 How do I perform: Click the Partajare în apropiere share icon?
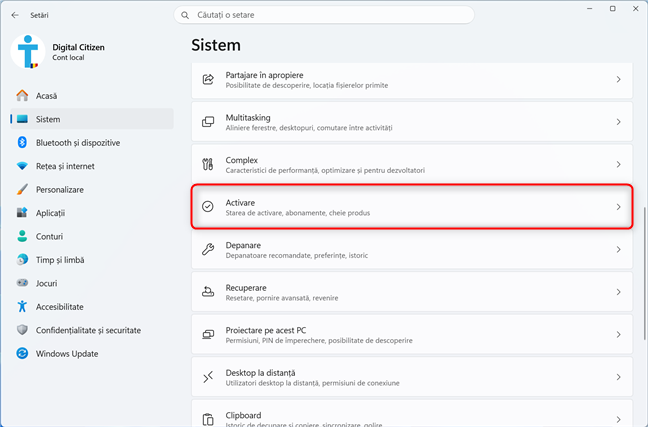click(208, 79)
